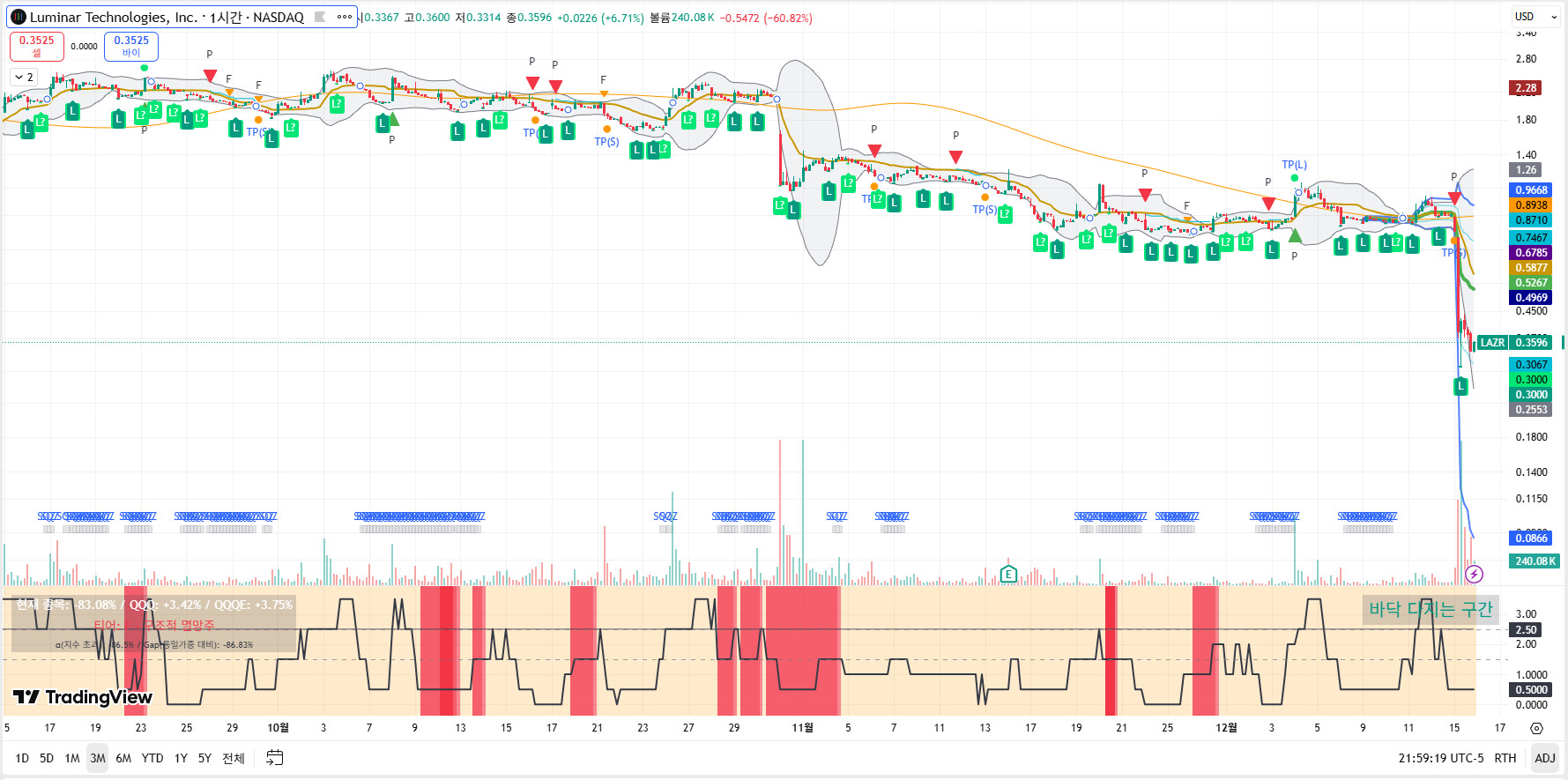Click the +0.0226 (+6.71%) change value

600,18
